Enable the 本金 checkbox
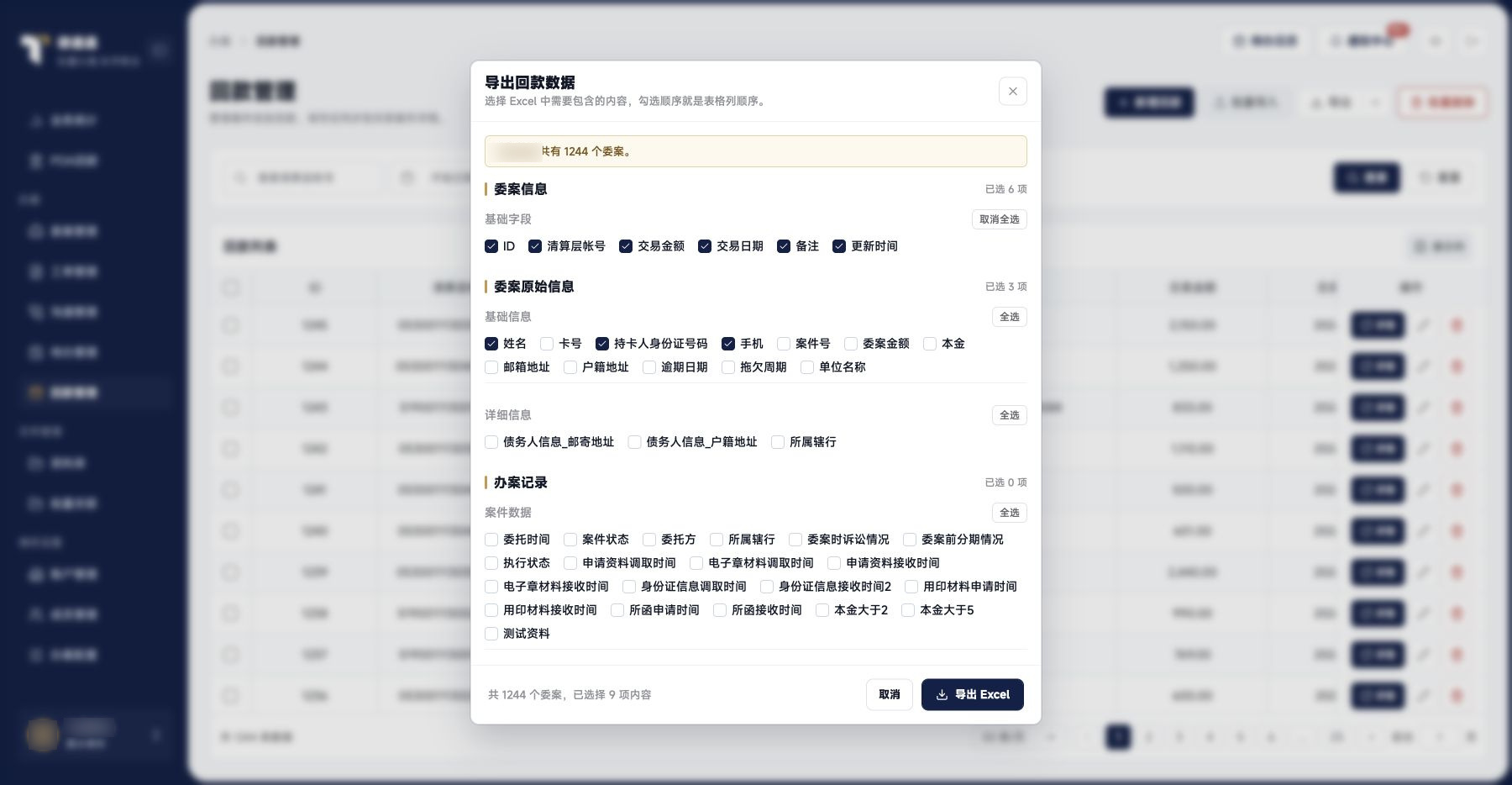This screenshot has height=785, width=1512. coord(930,344)
